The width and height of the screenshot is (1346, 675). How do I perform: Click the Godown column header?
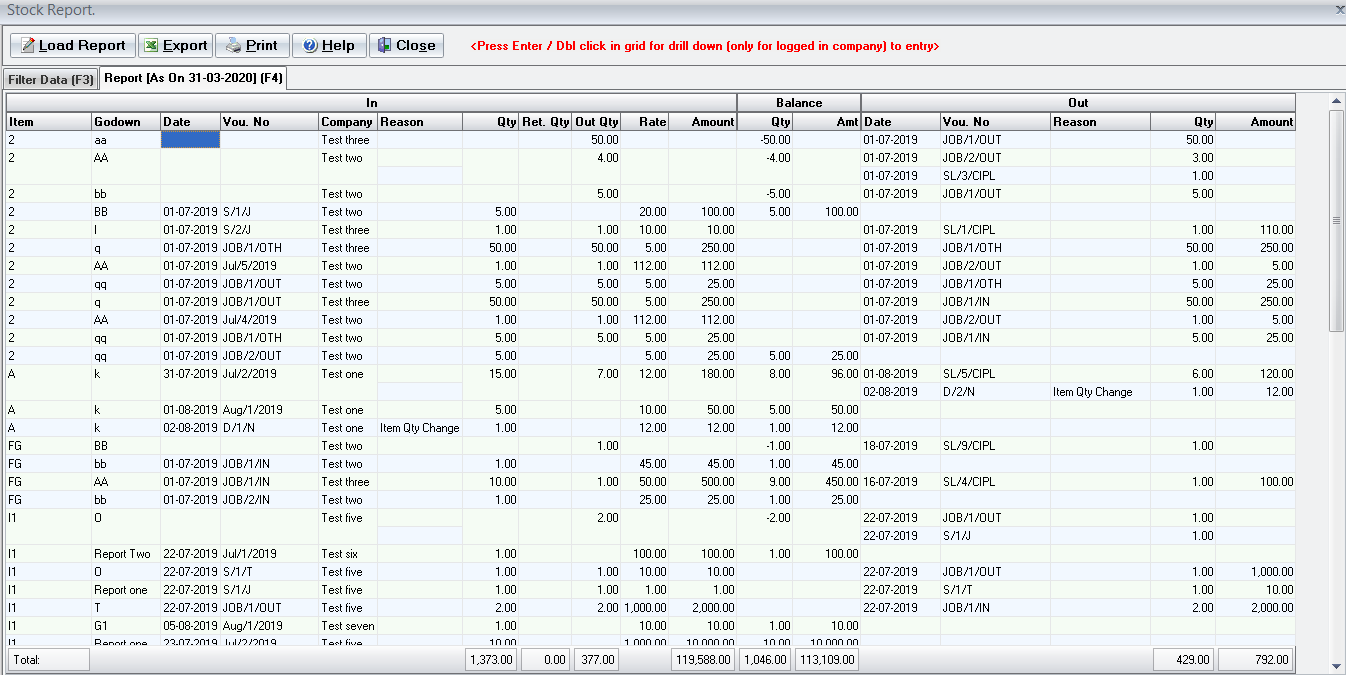[126, 122]
